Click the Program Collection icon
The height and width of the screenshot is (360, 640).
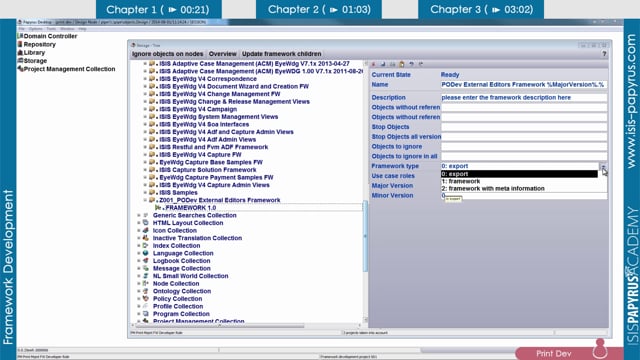click(146, 314)
